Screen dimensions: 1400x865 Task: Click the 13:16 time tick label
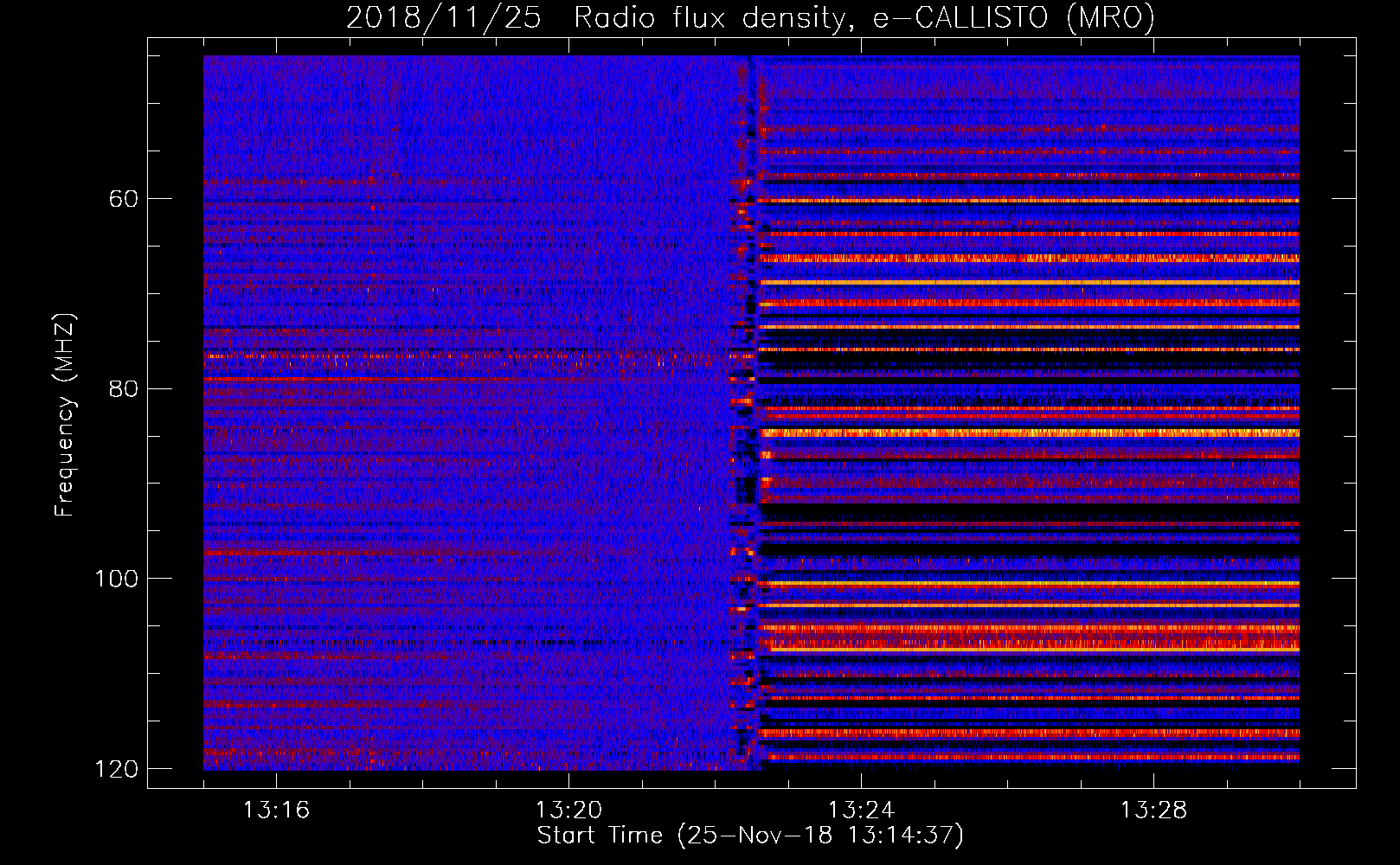[276, 811]
